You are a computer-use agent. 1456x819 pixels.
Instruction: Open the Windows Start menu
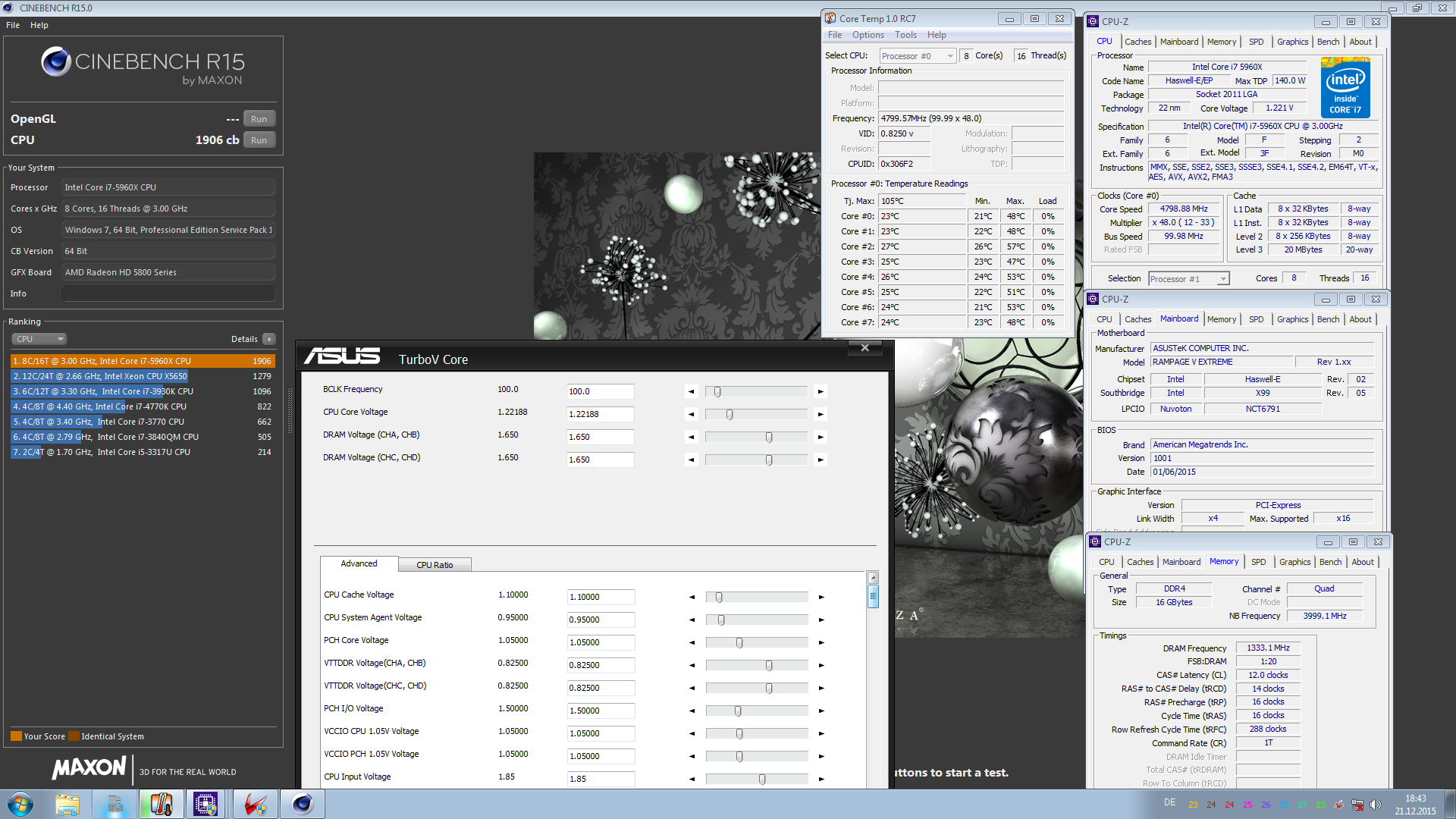point(20,804)
